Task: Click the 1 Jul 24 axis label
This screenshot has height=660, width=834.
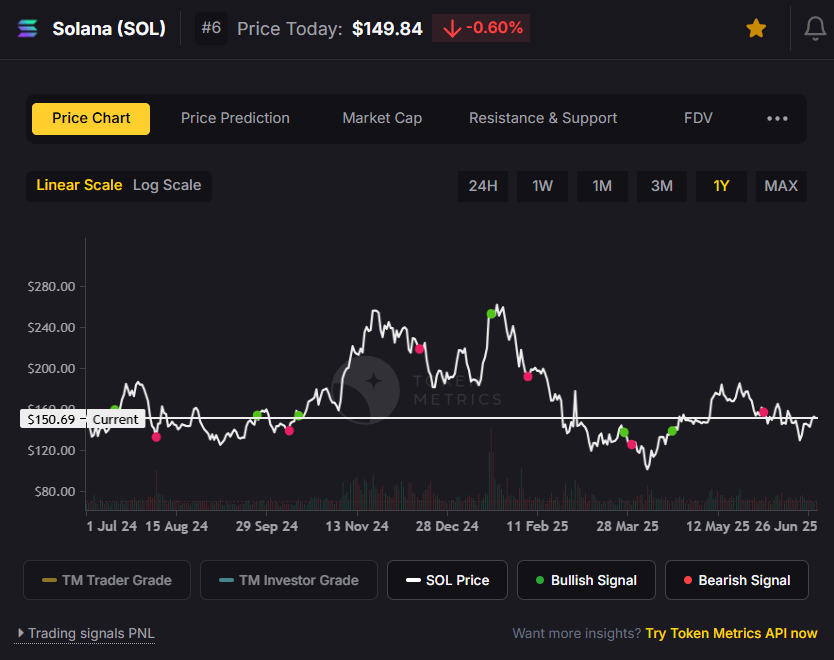Action: 112,527
